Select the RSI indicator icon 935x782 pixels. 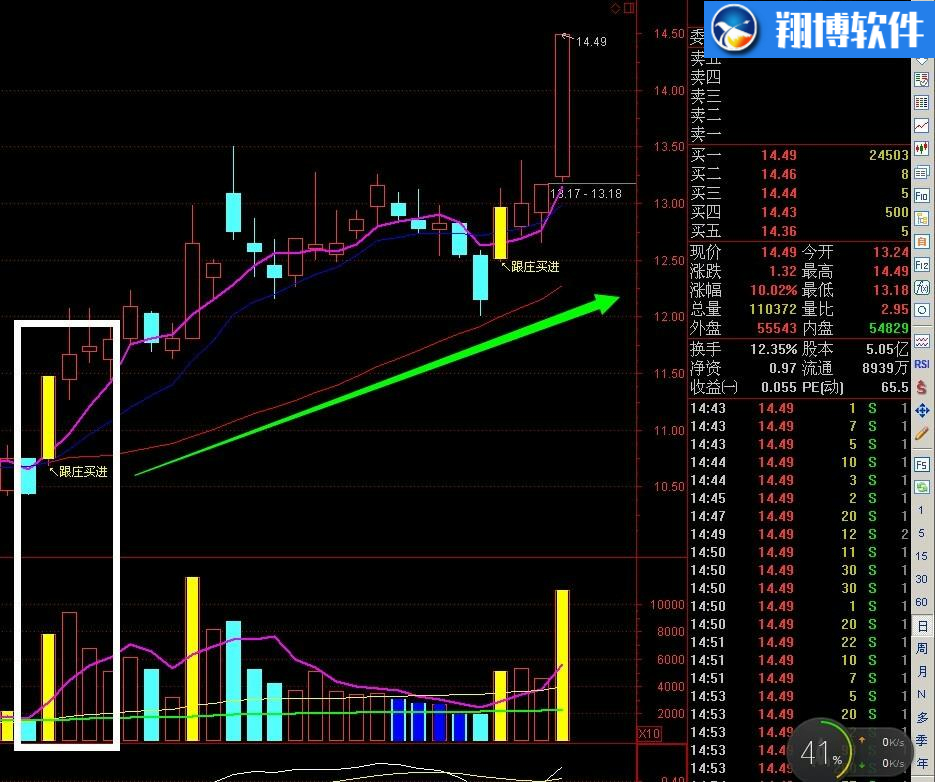(921, 364)
